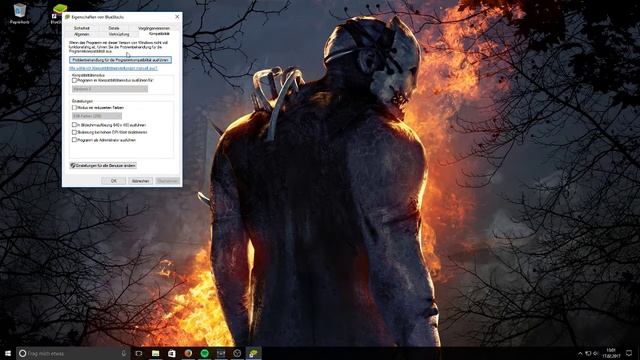
Task: Open the Windows Start menu
Action: pyautogui.click(x=8, y=353)
